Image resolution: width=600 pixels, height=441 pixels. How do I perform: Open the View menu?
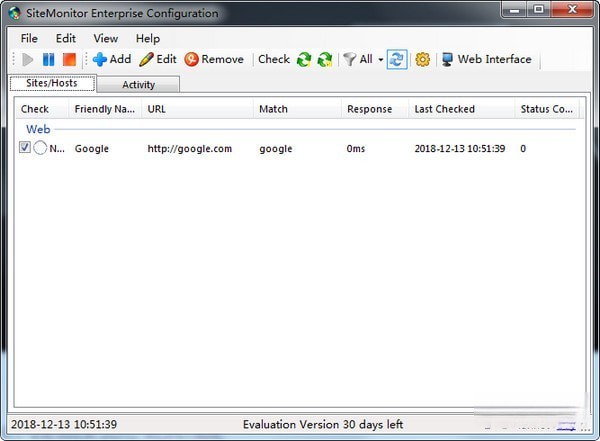click(106, 38)
